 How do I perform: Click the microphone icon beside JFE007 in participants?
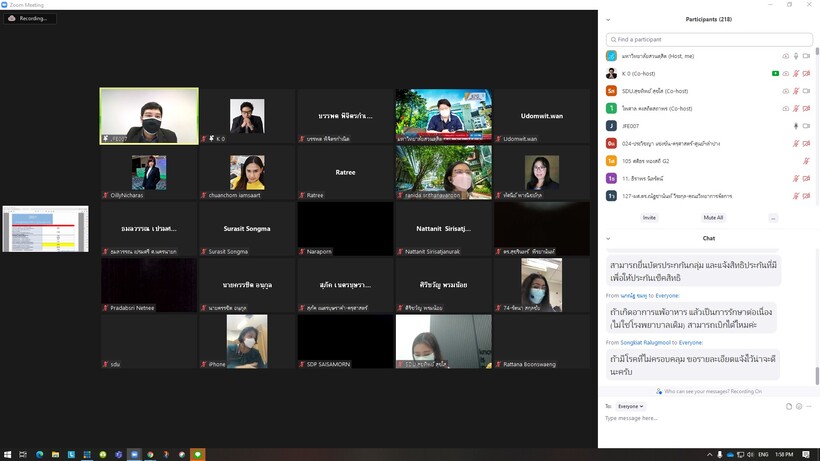[796, 126]
